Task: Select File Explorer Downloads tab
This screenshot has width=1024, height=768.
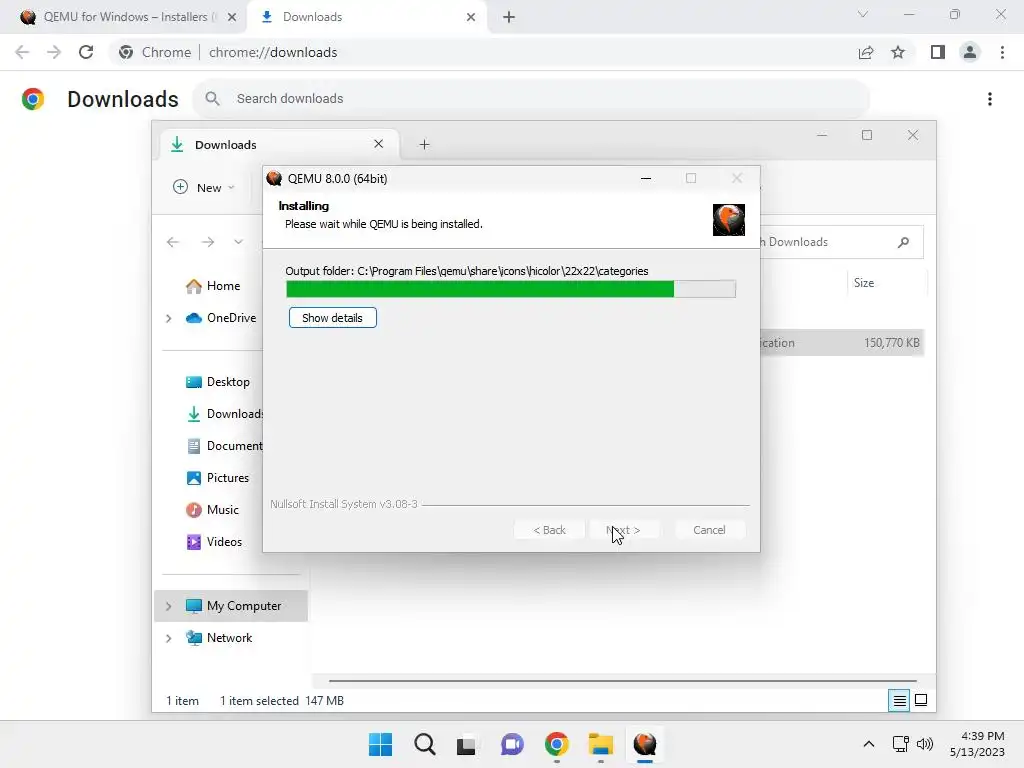Action: [x=278, y=144]
